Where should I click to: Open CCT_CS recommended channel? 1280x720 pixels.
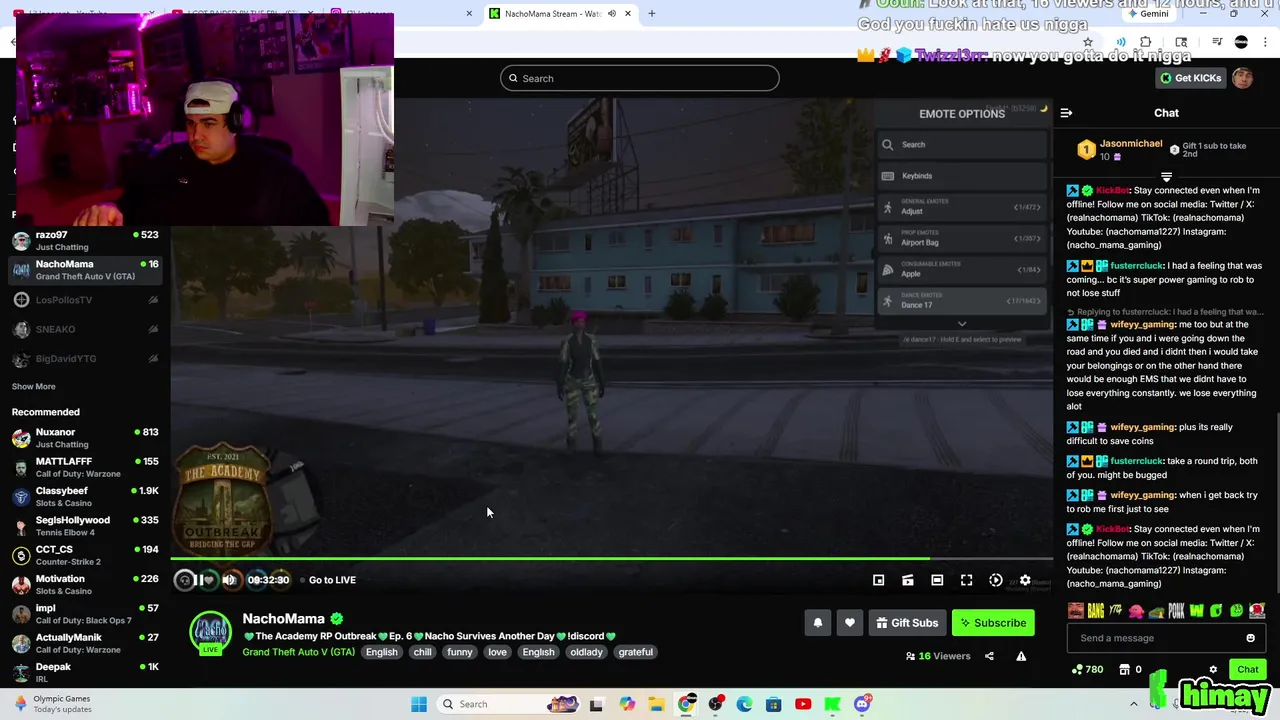coord(85,555)
